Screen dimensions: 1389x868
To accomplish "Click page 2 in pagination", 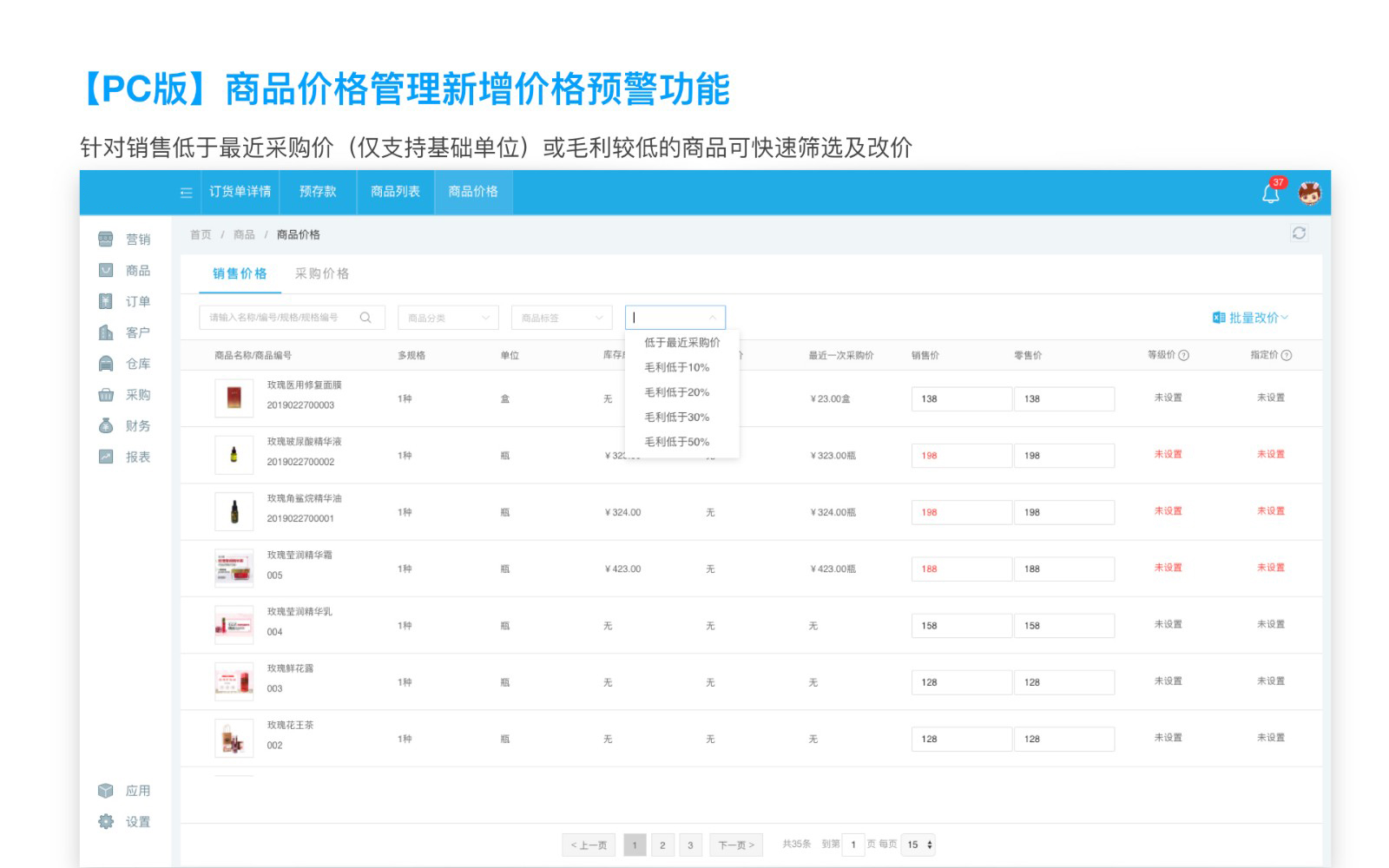I will click(662, 845).
